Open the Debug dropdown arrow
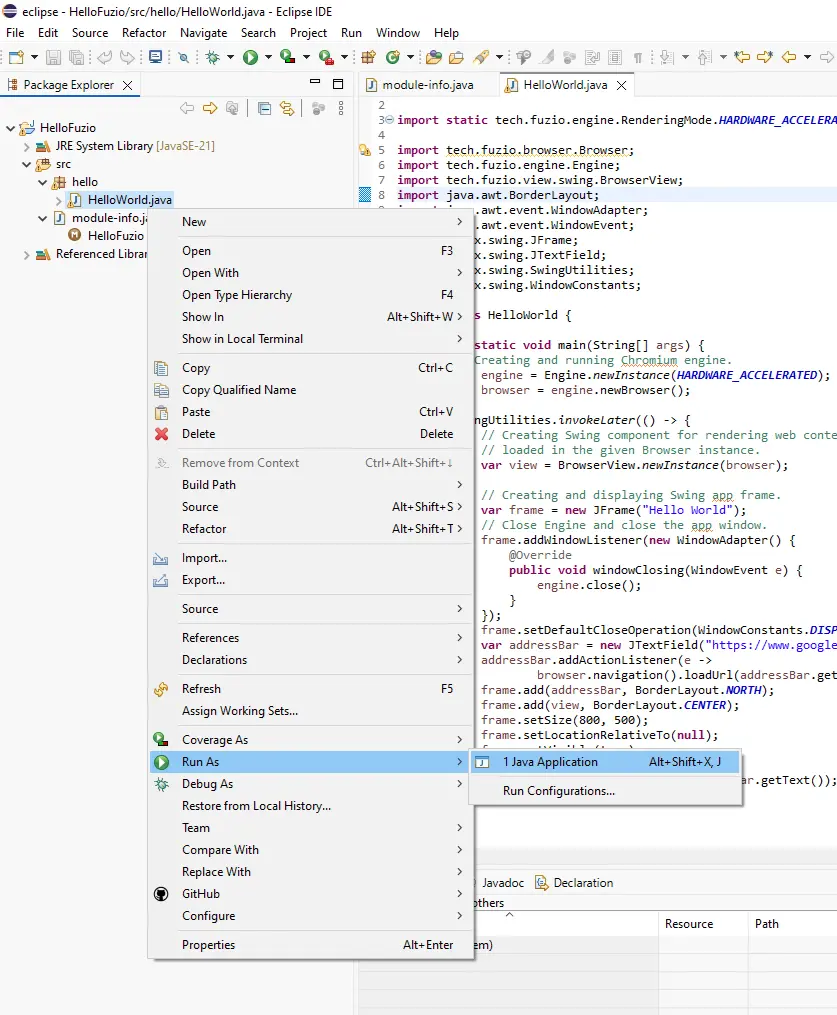 pyautogui.click(x=230, y=58)
